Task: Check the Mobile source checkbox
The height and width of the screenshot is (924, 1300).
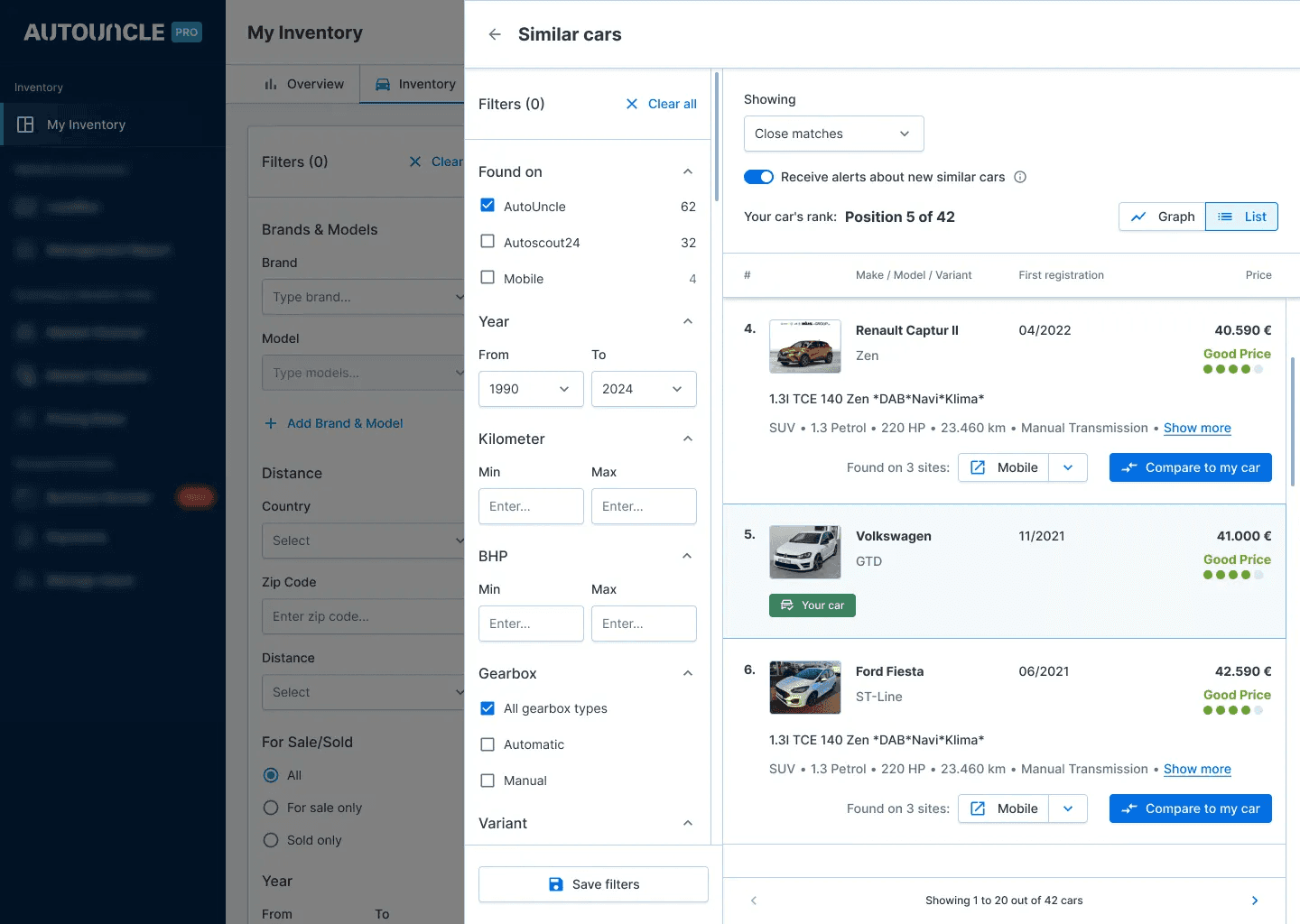Action: [487, 277]
